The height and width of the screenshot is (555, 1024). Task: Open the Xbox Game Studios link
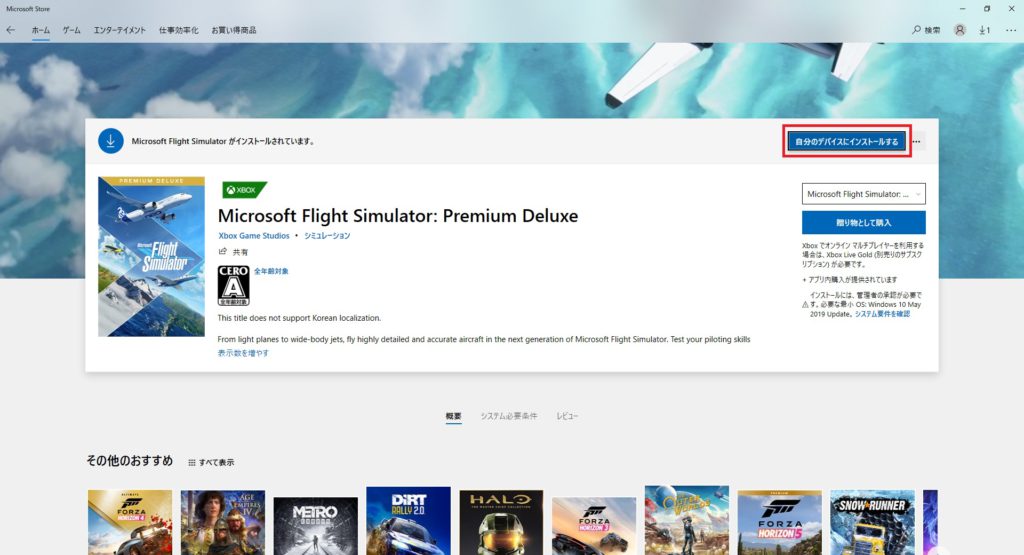coord(254,236)
